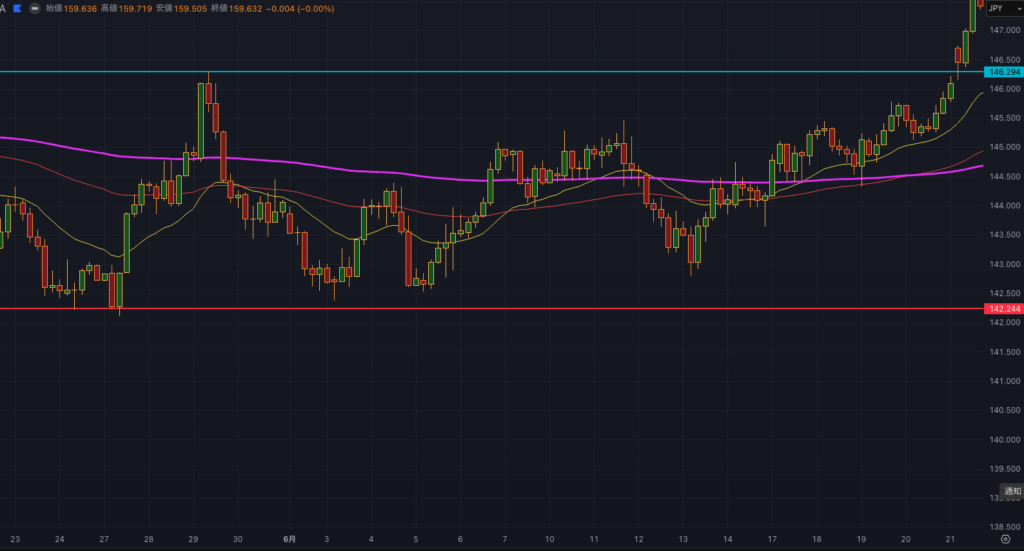Click the red horizontal support line
1024x551 pixels.
[500, 309]
